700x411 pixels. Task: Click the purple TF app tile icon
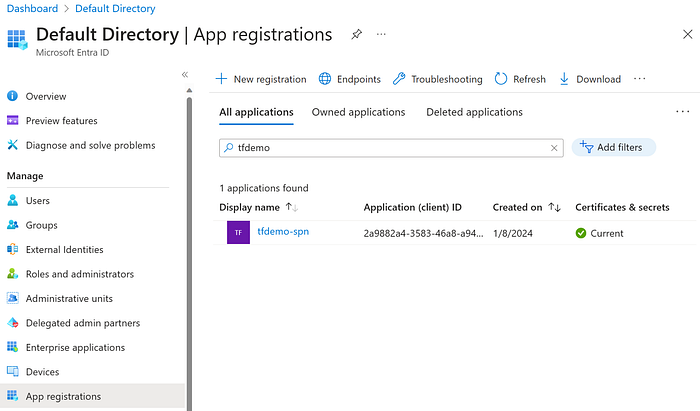[x=238, y=232]
